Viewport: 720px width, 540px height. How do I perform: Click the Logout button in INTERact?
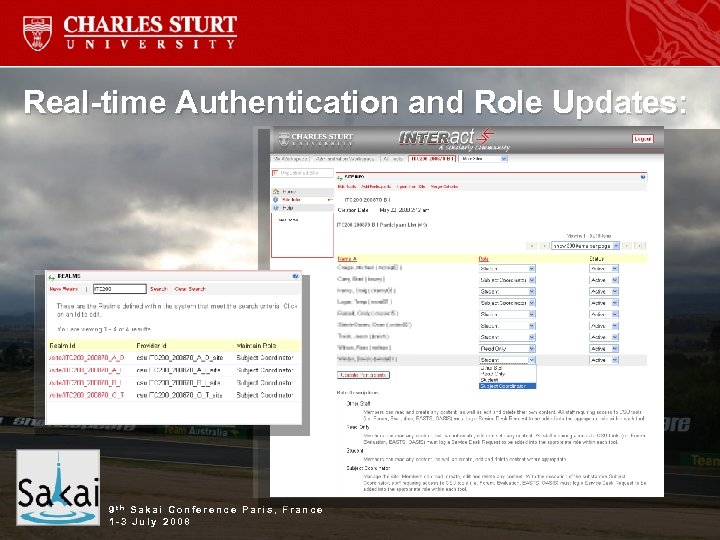click(x=642, y=139)
